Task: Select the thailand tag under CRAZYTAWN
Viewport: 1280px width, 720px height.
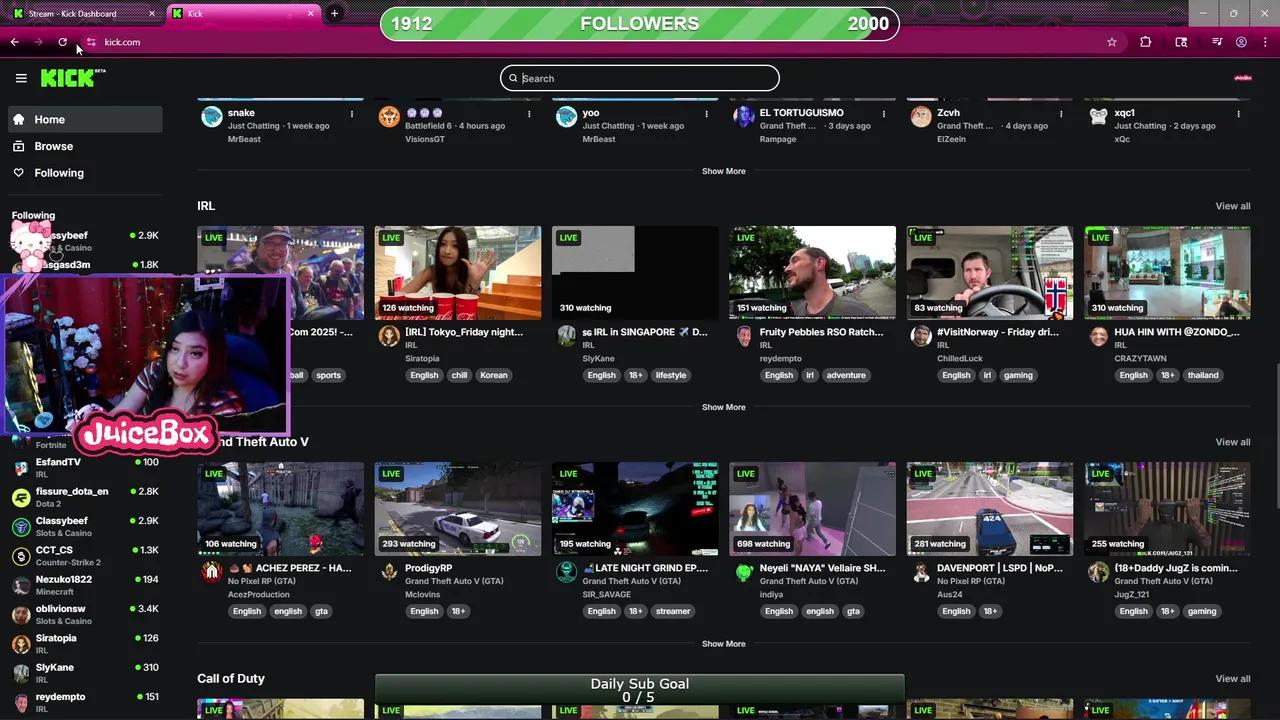Action: 1203,375
